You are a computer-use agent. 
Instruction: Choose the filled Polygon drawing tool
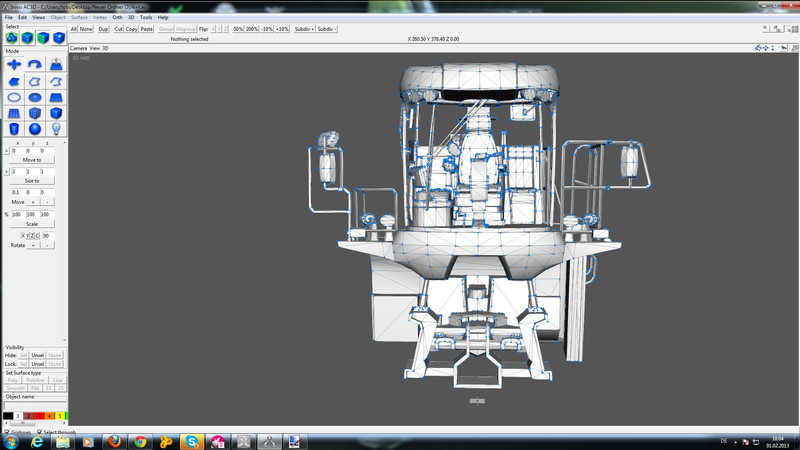click(x=14, y=81)
